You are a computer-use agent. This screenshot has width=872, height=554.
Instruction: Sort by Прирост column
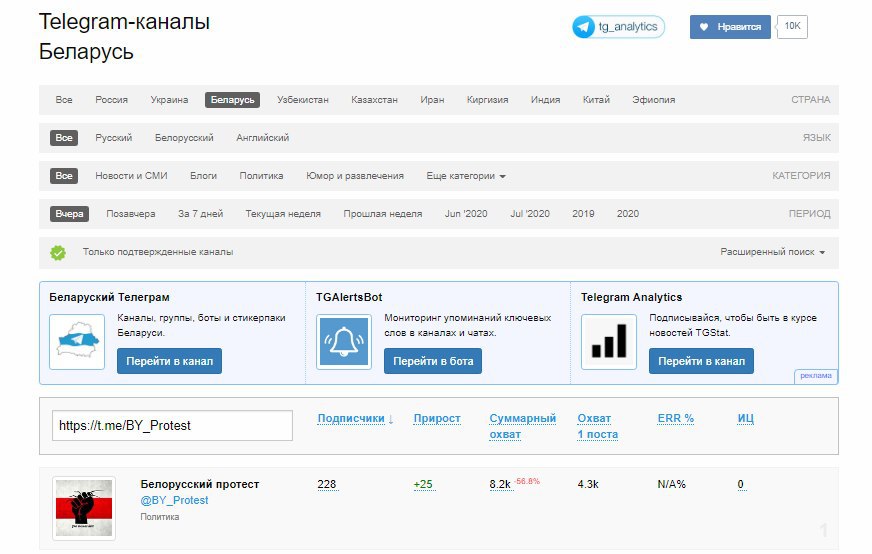437,418
